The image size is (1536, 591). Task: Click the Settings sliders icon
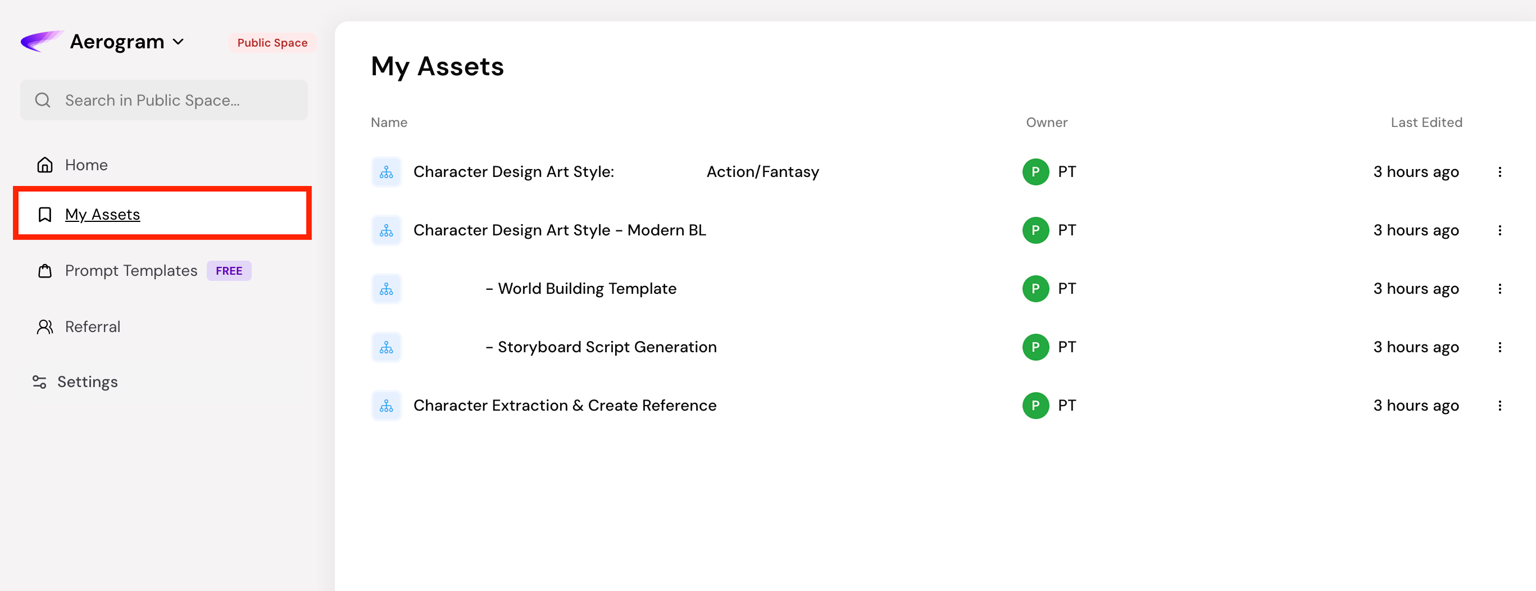(40, 382)
